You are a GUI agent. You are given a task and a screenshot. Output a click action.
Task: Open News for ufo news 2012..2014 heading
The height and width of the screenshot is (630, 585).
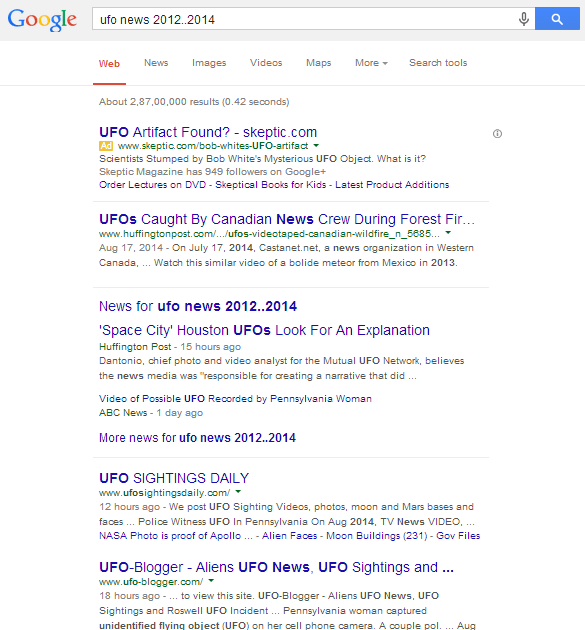coord(198,306)
